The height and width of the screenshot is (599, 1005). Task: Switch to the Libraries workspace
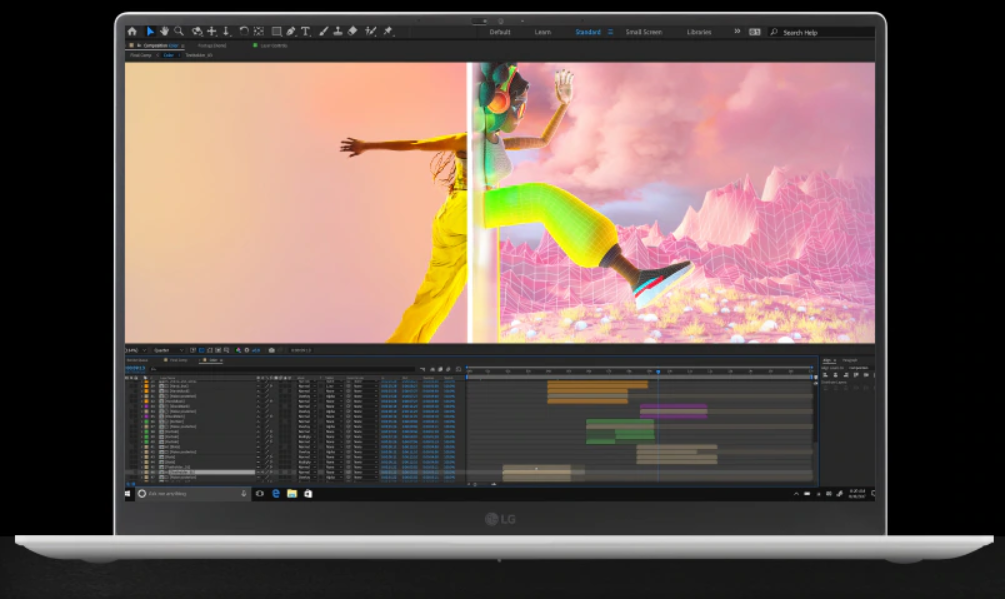coord(699,32)
